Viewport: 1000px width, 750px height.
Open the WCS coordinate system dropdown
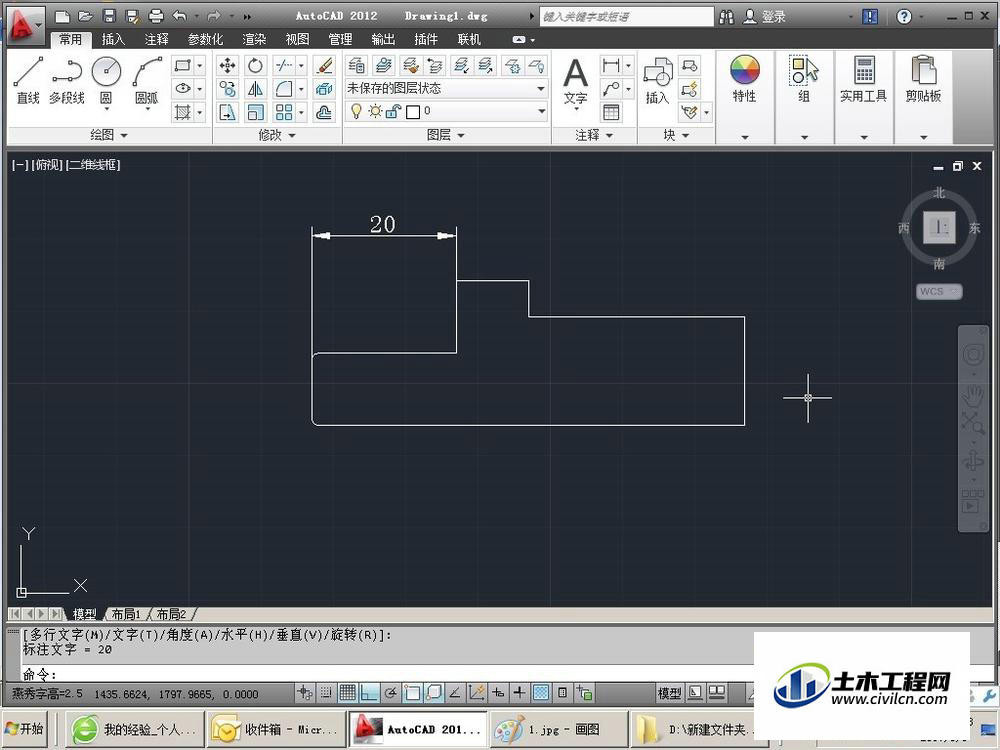click(939, 291)
